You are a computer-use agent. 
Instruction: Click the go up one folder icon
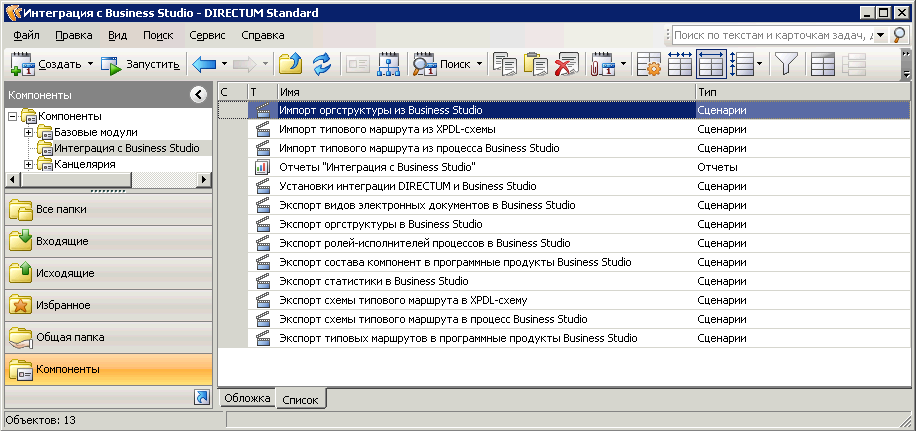click(x=291, y=65)
